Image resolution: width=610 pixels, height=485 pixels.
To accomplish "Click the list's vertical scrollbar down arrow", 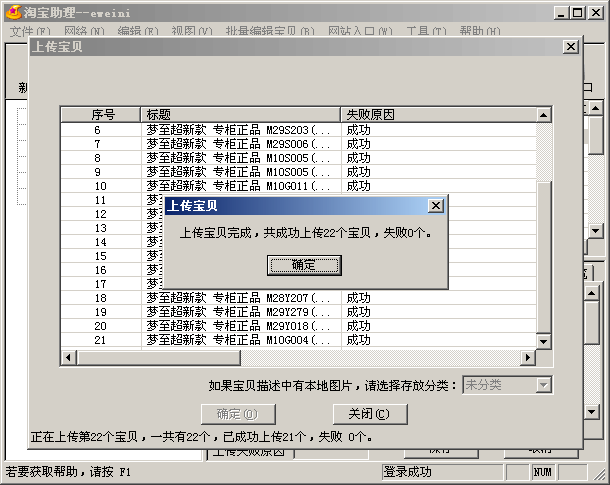I will pos(543,341).
